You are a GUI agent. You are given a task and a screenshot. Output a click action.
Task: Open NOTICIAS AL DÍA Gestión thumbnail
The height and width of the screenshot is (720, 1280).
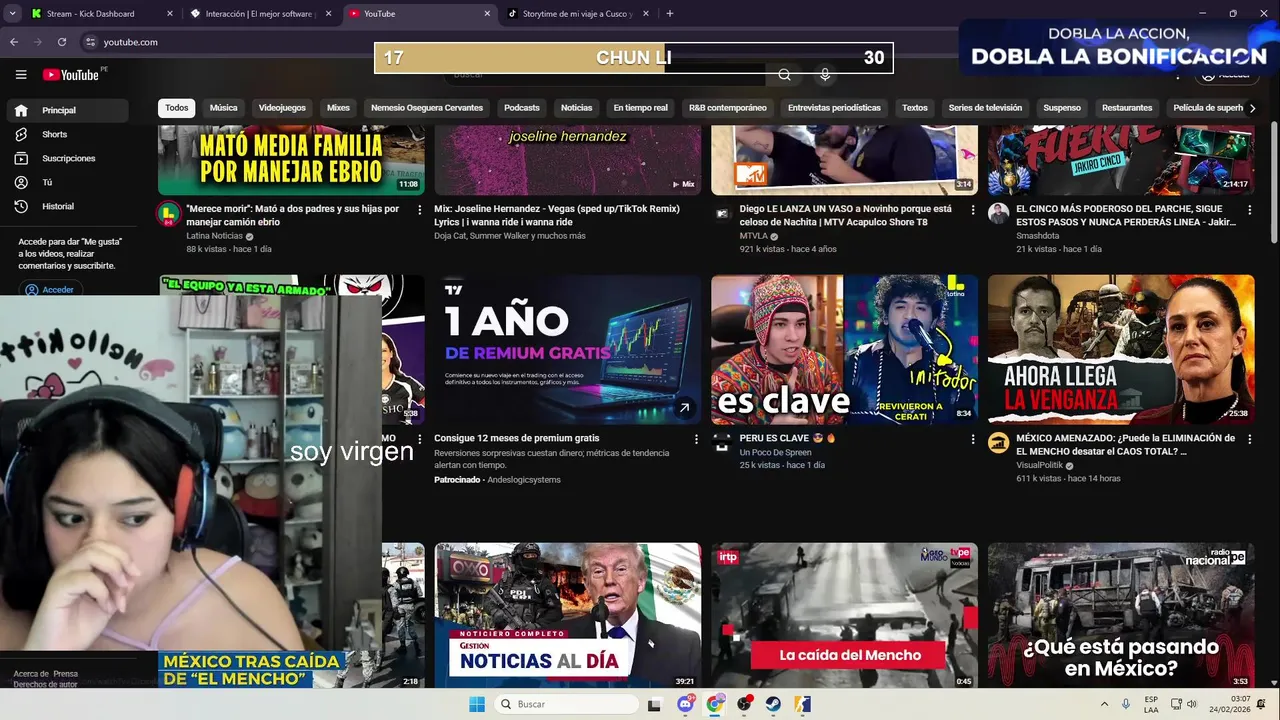click(x=567, y=615)
